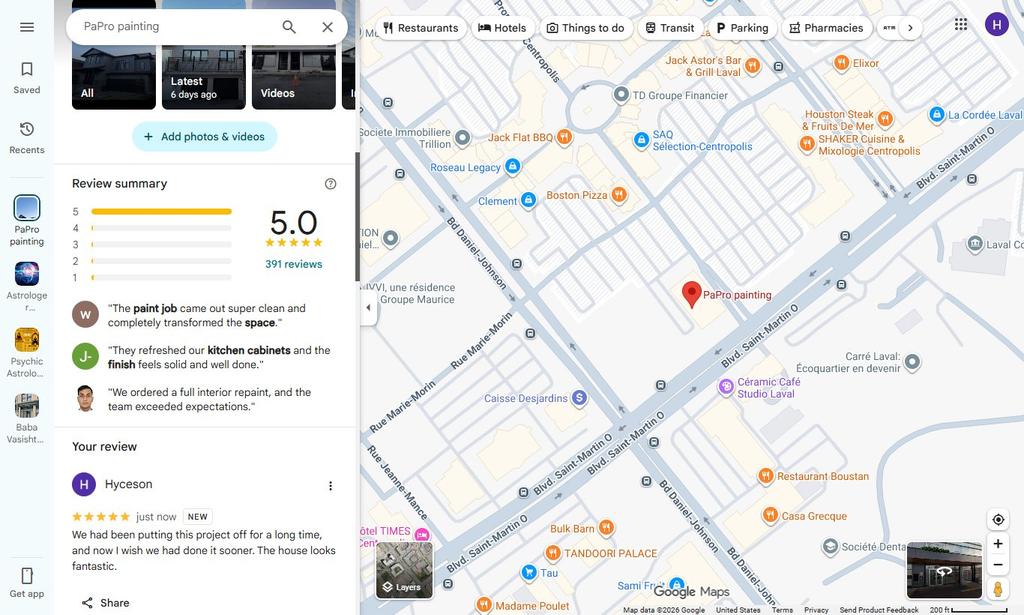The height and width of the screenshot is (615, 1024).
Task: Share your review
Action: (105, 603)
